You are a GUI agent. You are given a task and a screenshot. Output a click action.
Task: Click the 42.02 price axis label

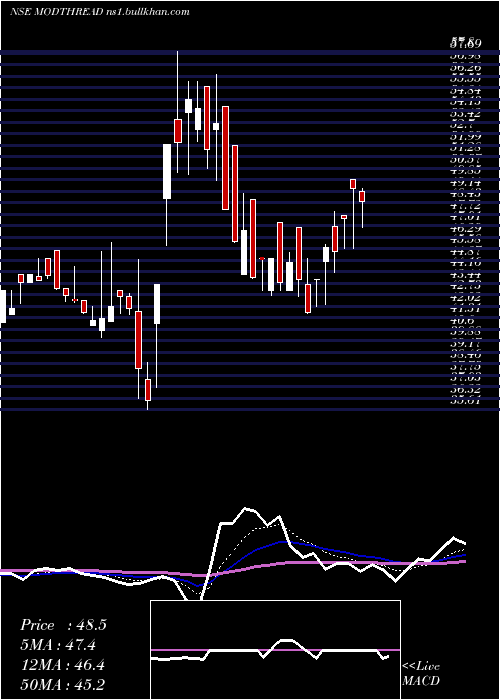pos(466,298)
